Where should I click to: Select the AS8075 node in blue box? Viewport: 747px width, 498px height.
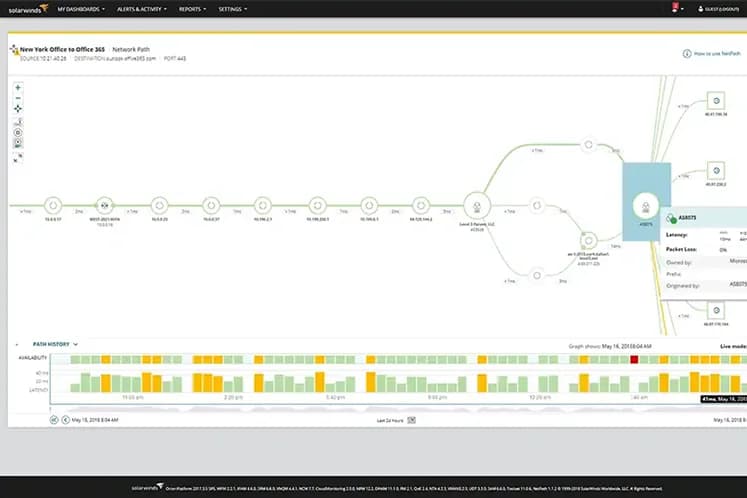tap(646, 206)
